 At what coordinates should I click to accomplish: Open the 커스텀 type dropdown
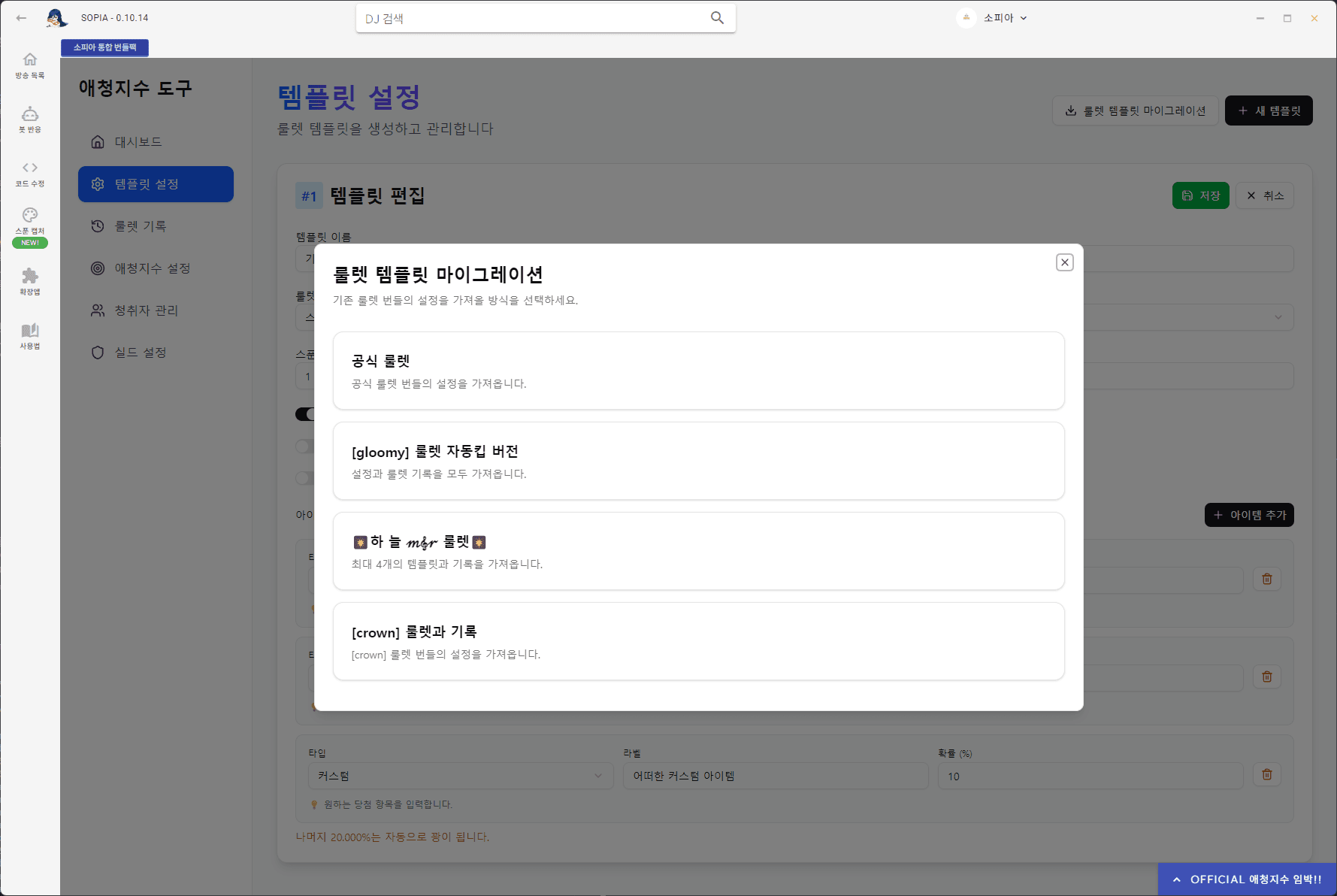click(460, 776)
